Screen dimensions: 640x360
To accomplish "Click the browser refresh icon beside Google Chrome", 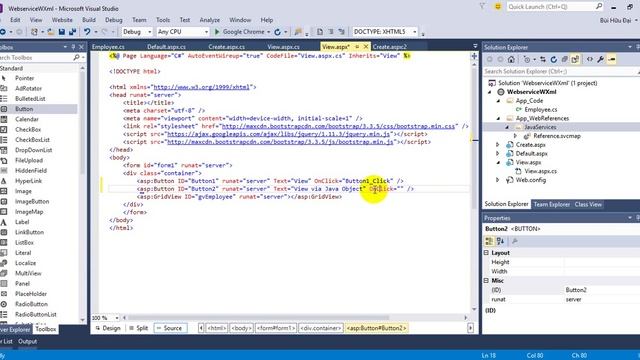I will tap(278, 31).
